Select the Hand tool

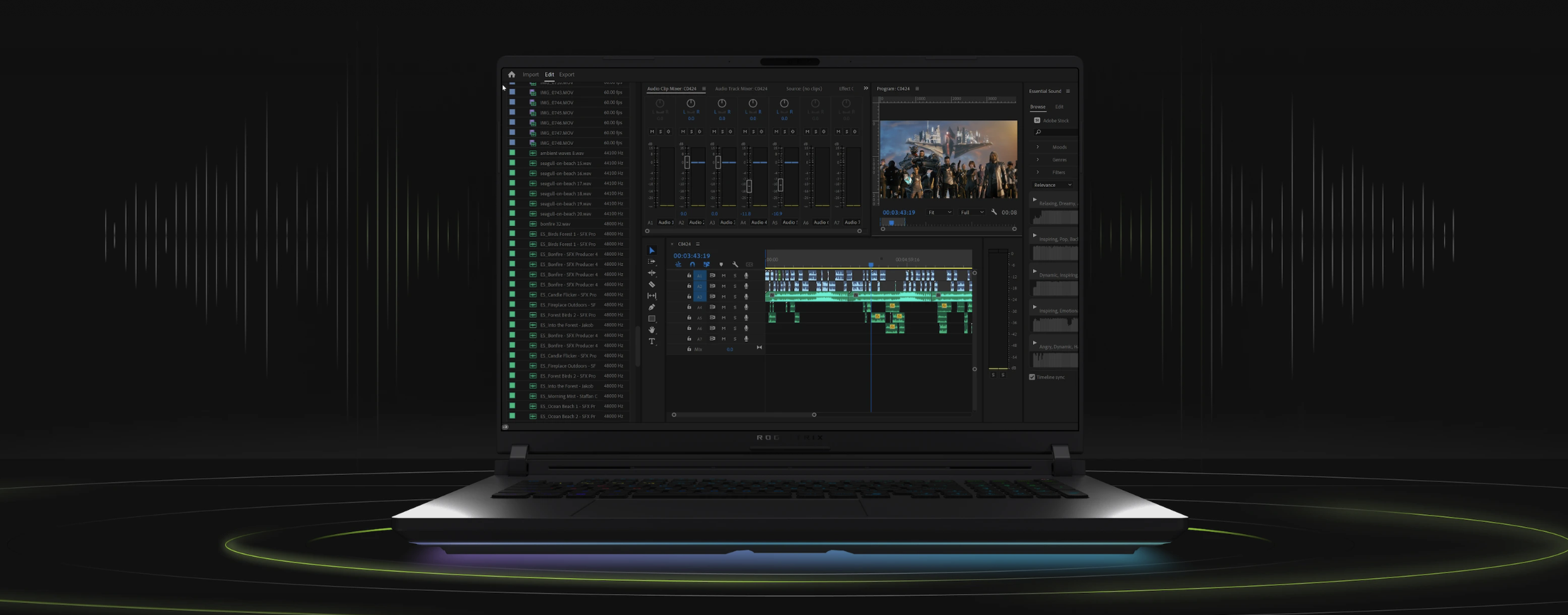[652, 330]
